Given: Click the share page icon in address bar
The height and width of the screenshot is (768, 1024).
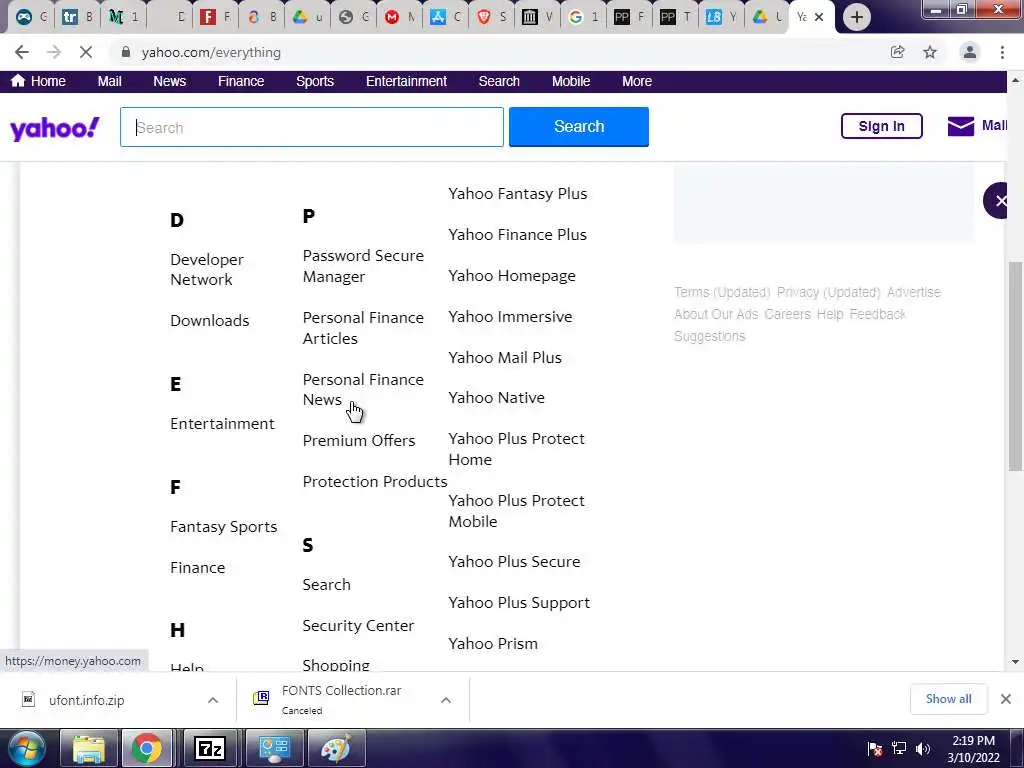Looking at the screenshot, I should pyautogui.click(x=898, y=52).
